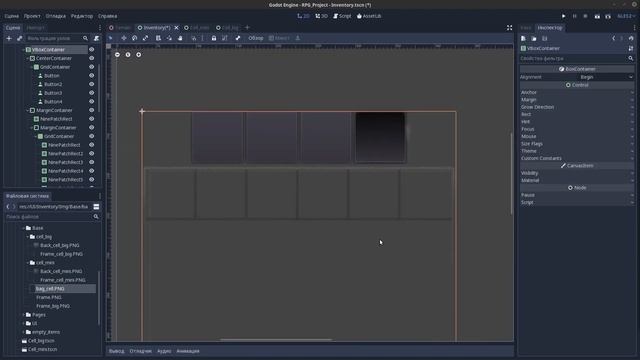640x360 pixels.
Task: Open the Аудио bottom panel
Action: tap(164, 351)
